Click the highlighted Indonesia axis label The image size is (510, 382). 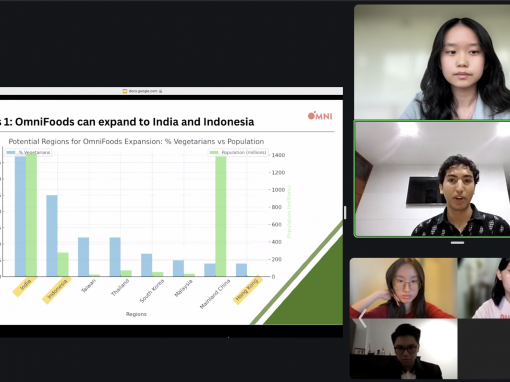57,290
